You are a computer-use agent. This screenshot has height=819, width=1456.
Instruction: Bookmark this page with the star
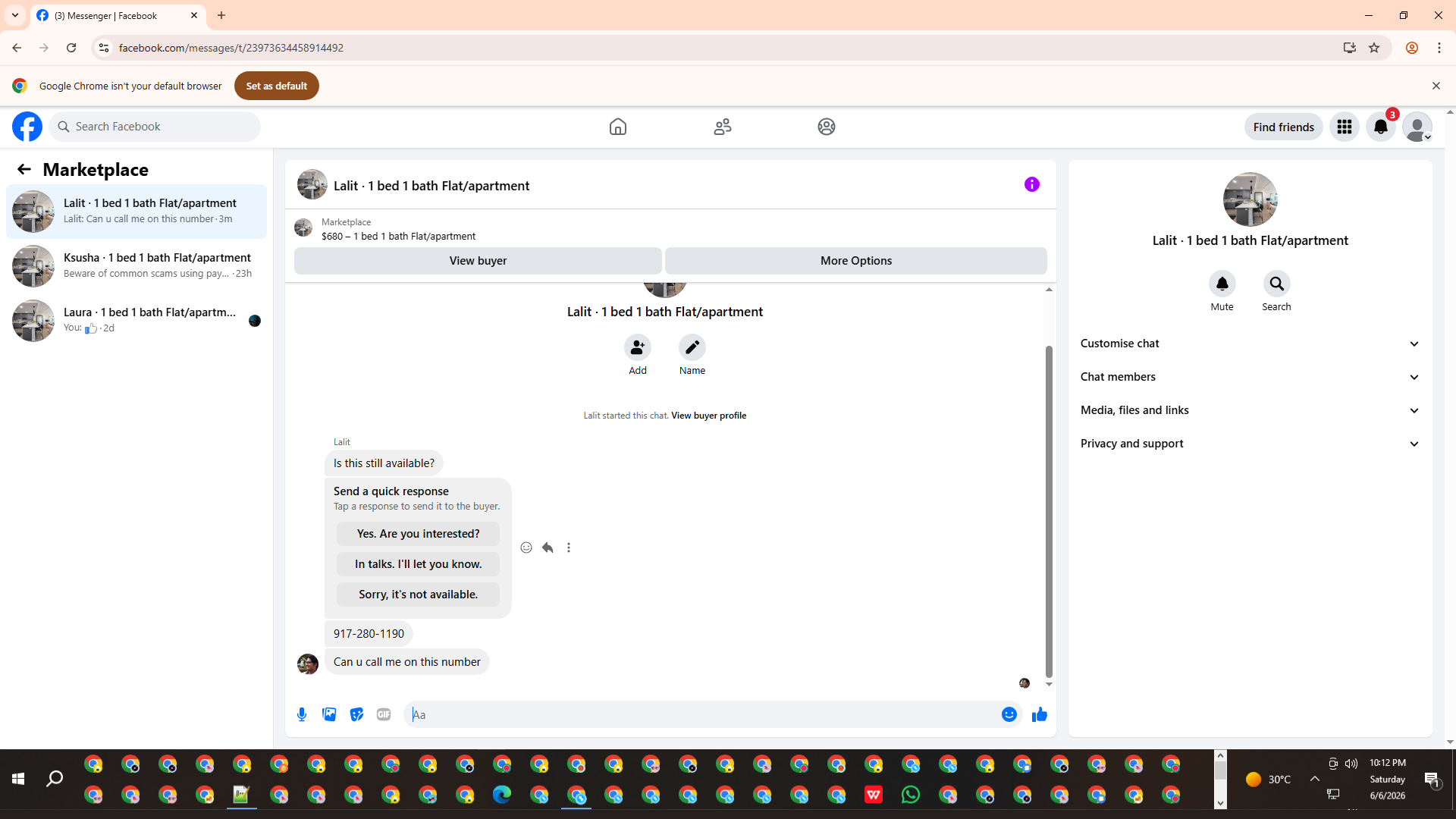[1374, 48]
